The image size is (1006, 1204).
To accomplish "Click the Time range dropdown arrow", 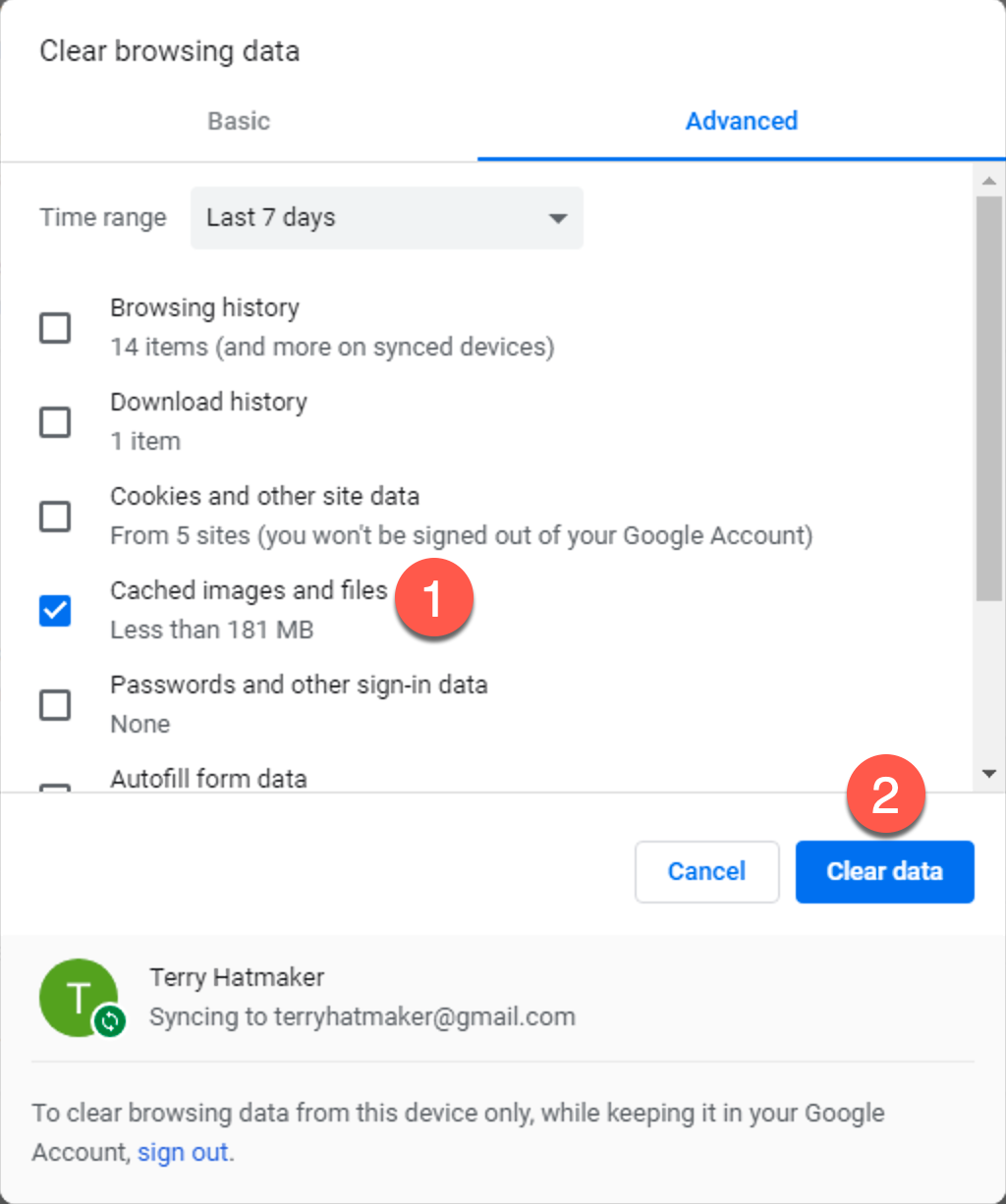I will [558, 218].
